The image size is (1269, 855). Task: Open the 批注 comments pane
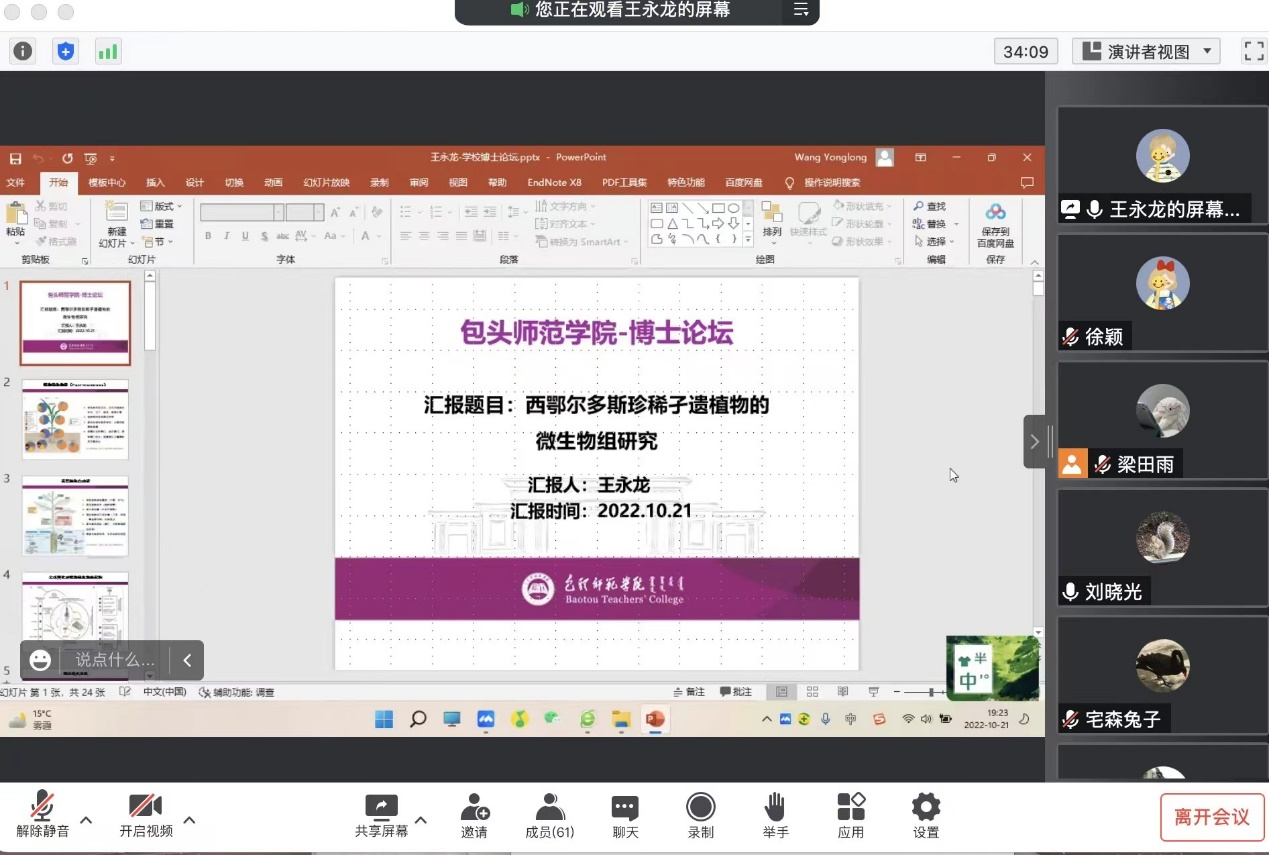736,691
